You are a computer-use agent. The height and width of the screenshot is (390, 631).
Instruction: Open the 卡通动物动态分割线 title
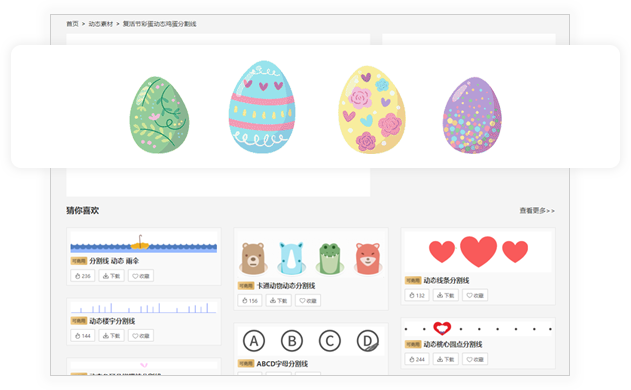pos(286,286)
